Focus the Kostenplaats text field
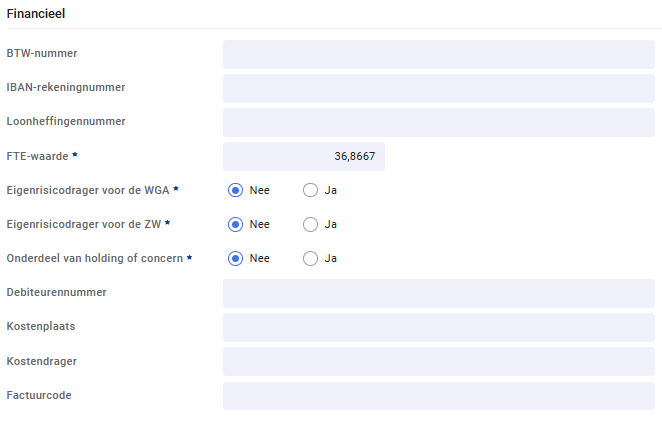The image size is (662, 425). [x=439, y=328]
